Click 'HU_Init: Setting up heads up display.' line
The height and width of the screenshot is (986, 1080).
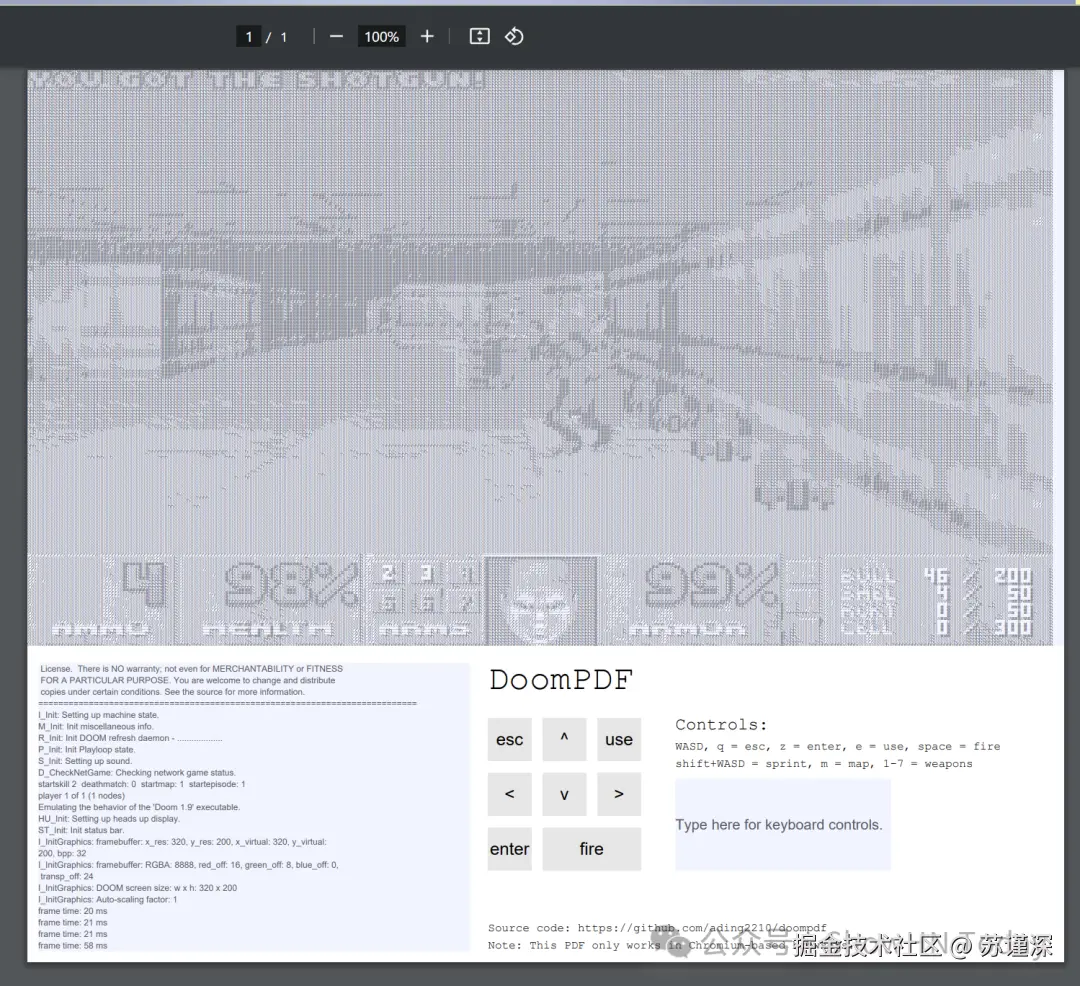pos(109,819)
